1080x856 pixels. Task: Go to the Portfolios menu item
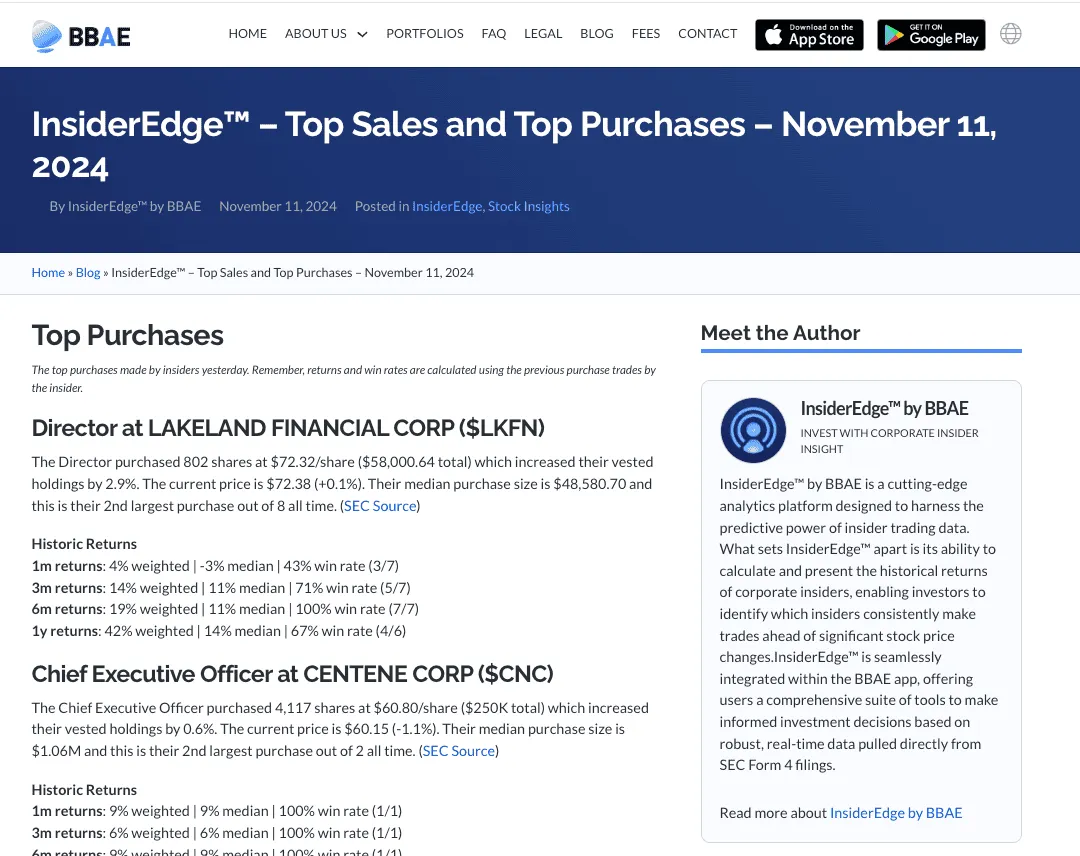tap(425, 34)
